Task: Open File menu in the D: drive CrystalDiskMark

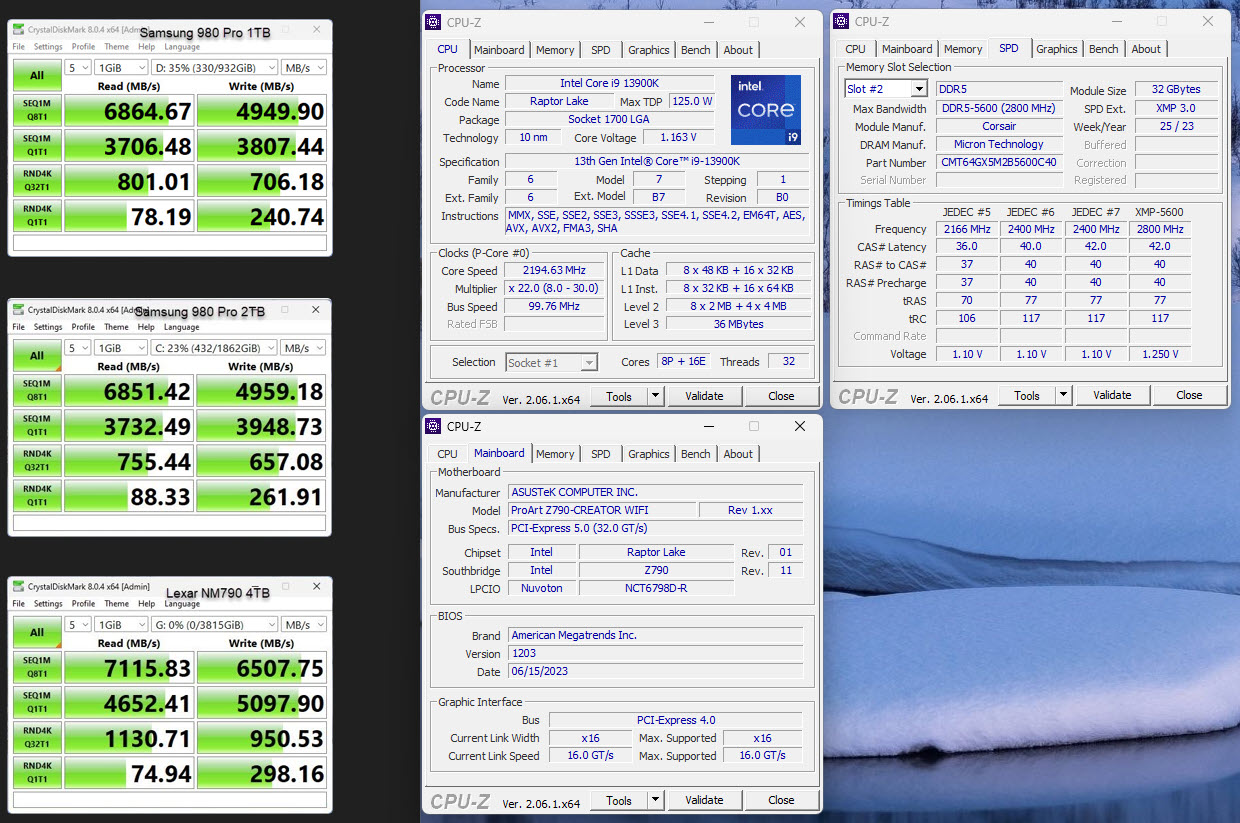Action: tap(19, 47)
